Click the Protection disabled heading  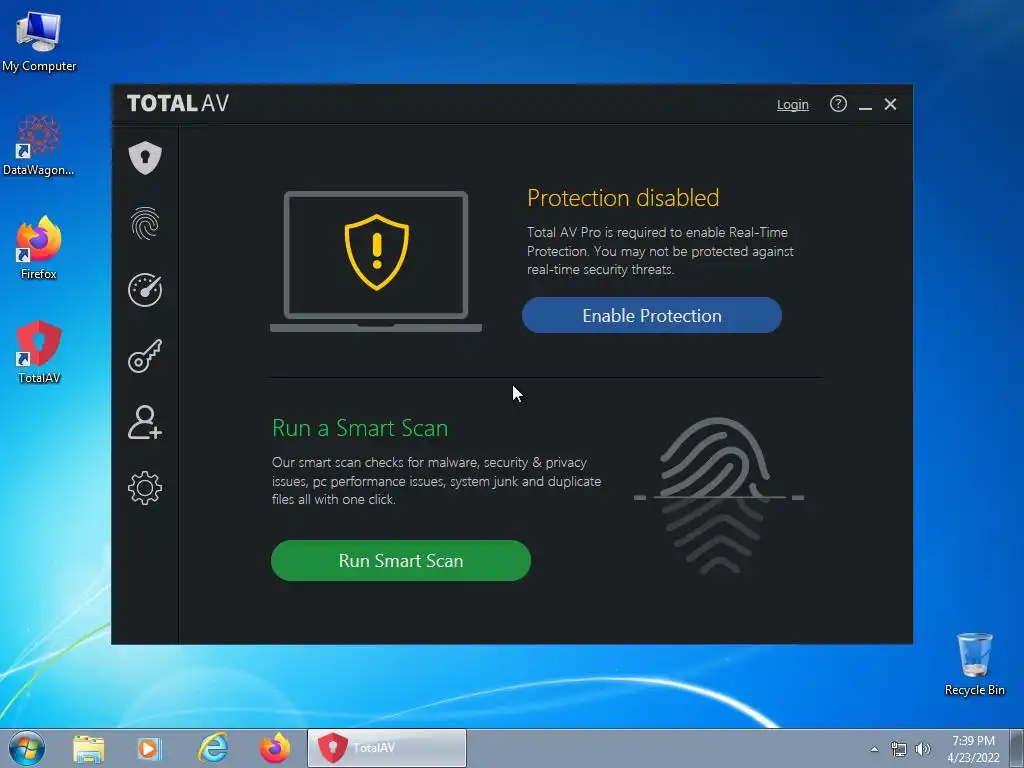tap(622, 198)
